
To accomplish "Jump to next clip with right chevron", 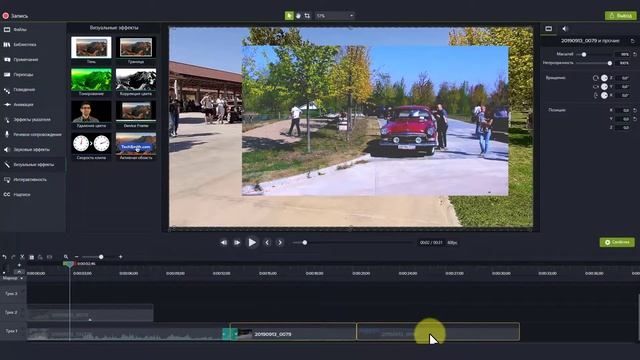I will (280, 242).
